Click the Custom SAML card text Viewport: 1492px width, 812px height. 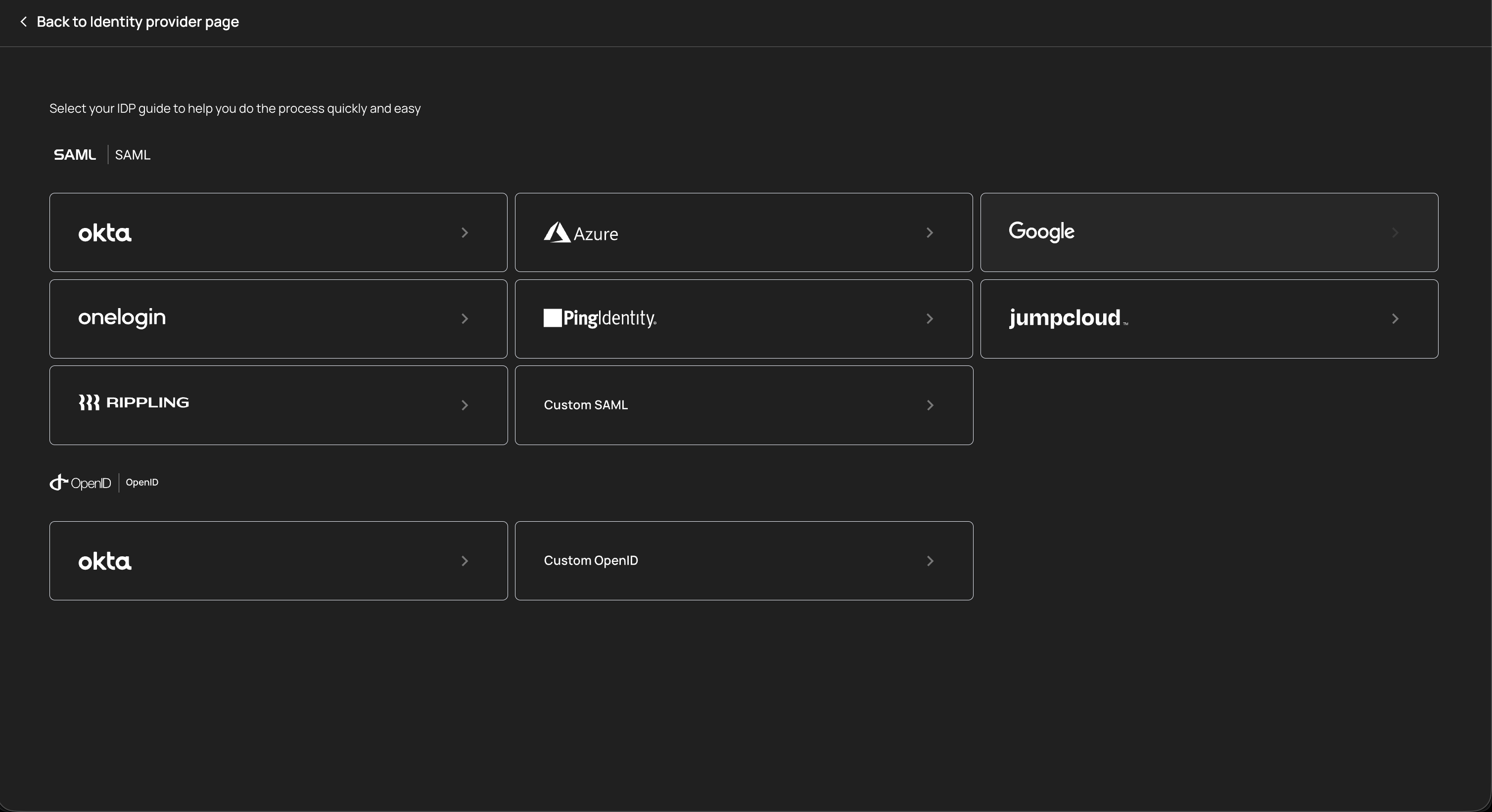coord(586,405)
